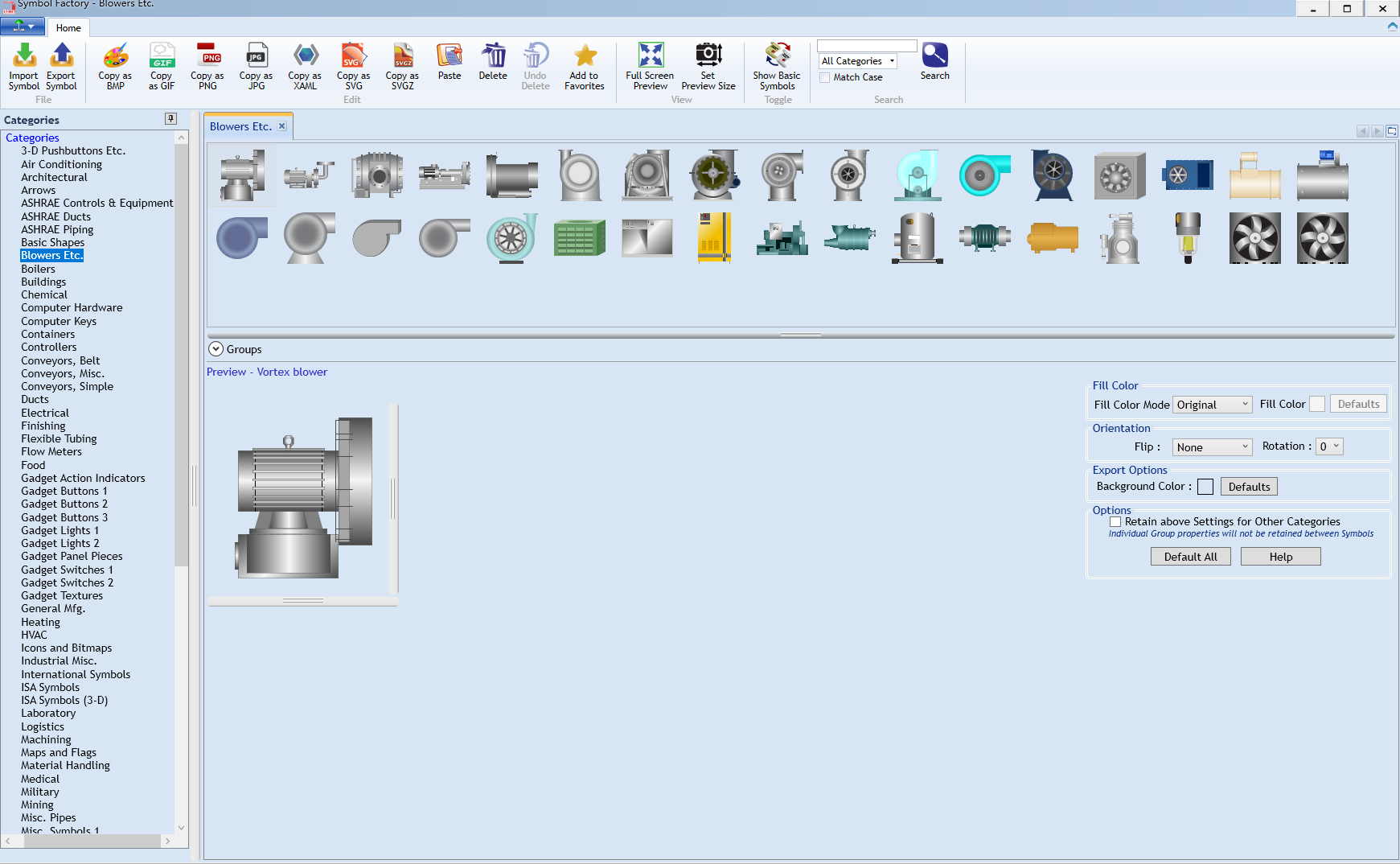The width and height of the screenshot is (1400, 864).
Task: Close the Blowers Etc. tab
Action: click(282, 125)
